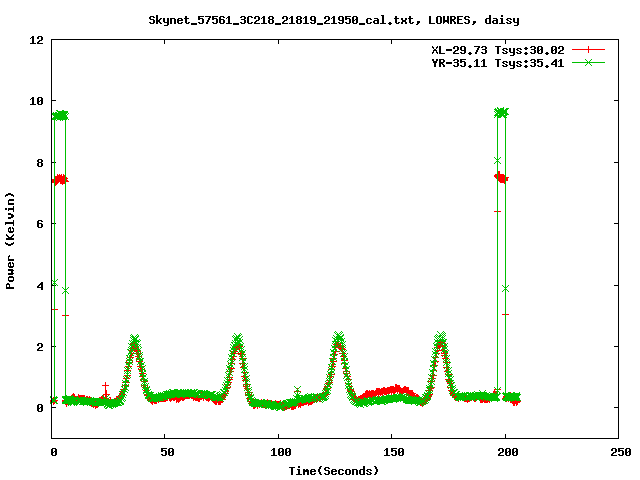Click the y-axis tick label 12
Screen dimensions: 640x480
tap(36, 40)
